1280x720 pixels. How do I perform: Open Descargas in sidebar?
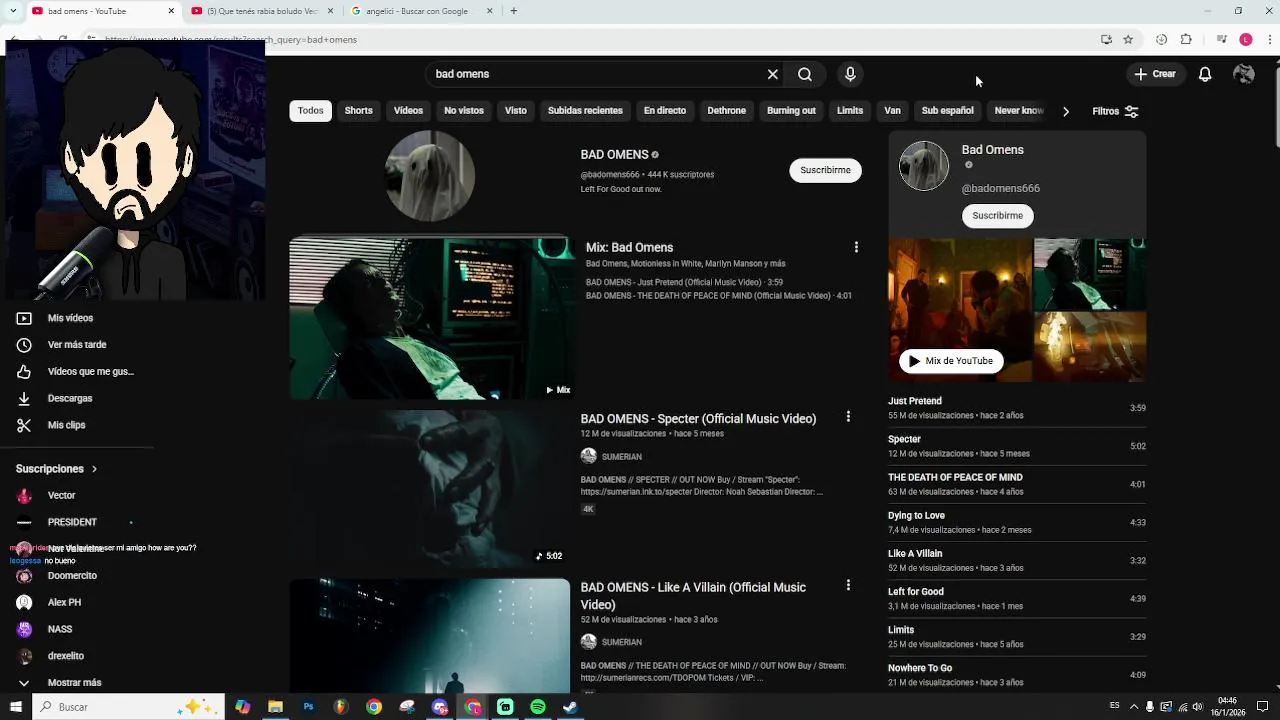(70, 398)
